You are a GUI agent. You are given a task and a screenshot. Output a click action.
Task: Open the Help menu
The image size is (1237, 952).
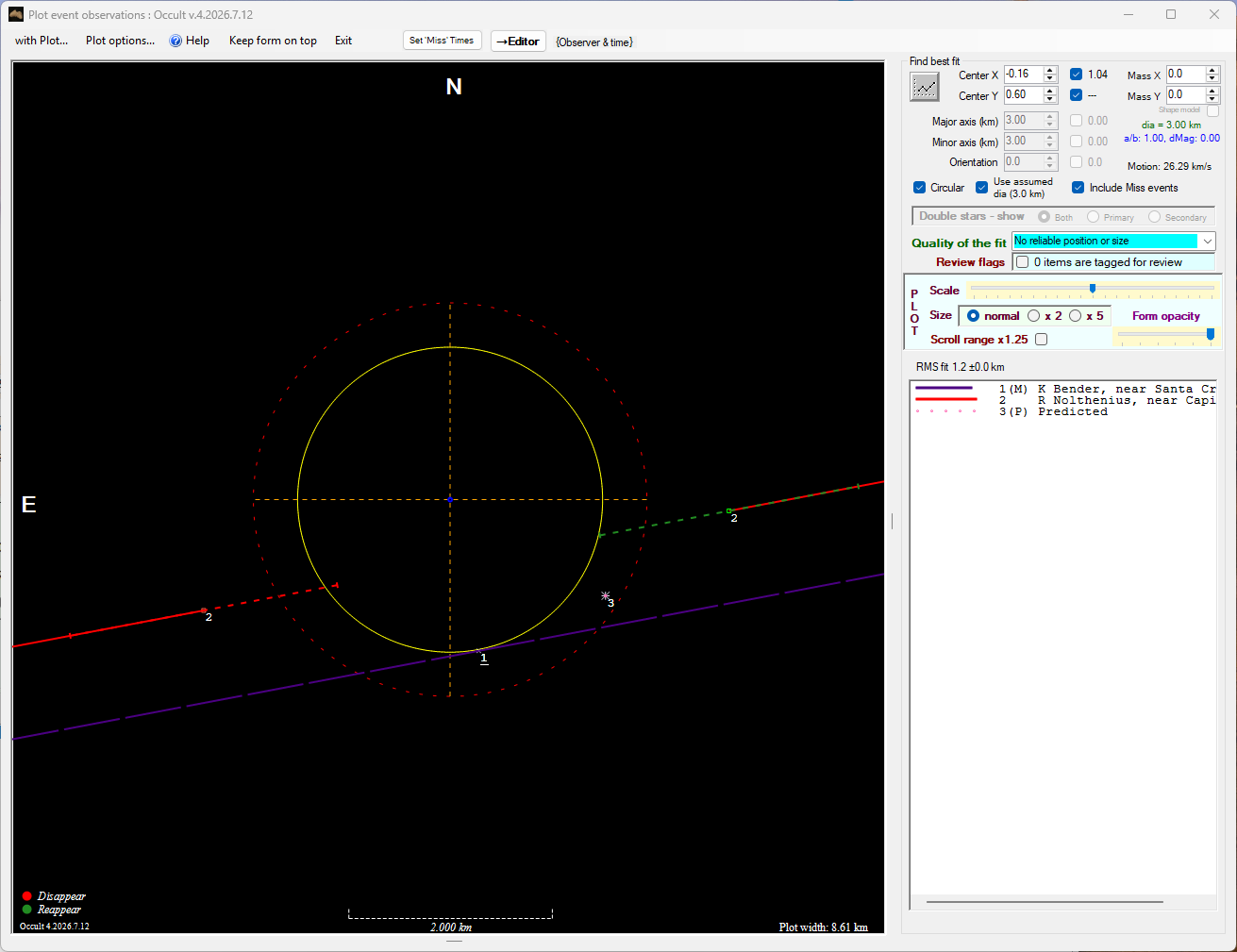[x=197, y=41]
